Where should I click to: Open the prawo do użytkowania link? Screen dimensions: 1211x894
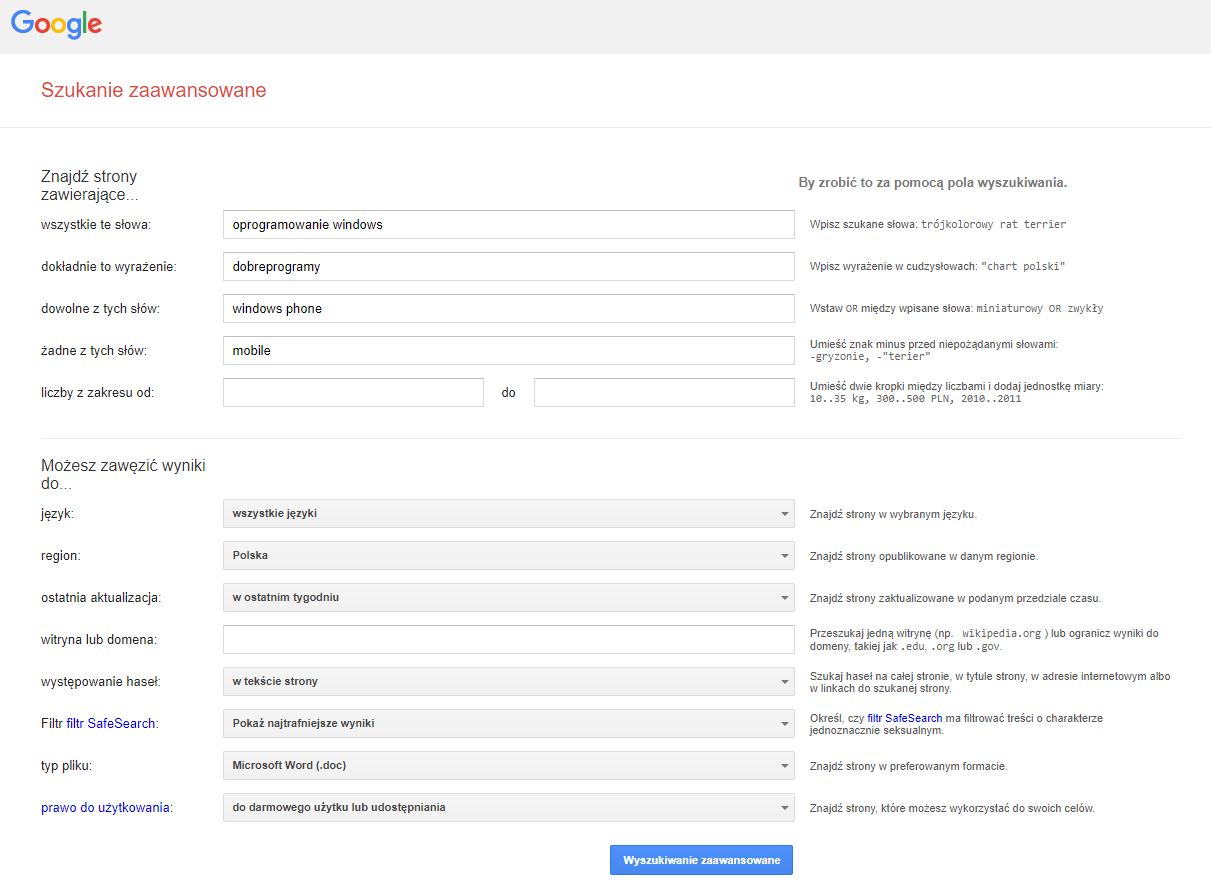tap(105, 808)
